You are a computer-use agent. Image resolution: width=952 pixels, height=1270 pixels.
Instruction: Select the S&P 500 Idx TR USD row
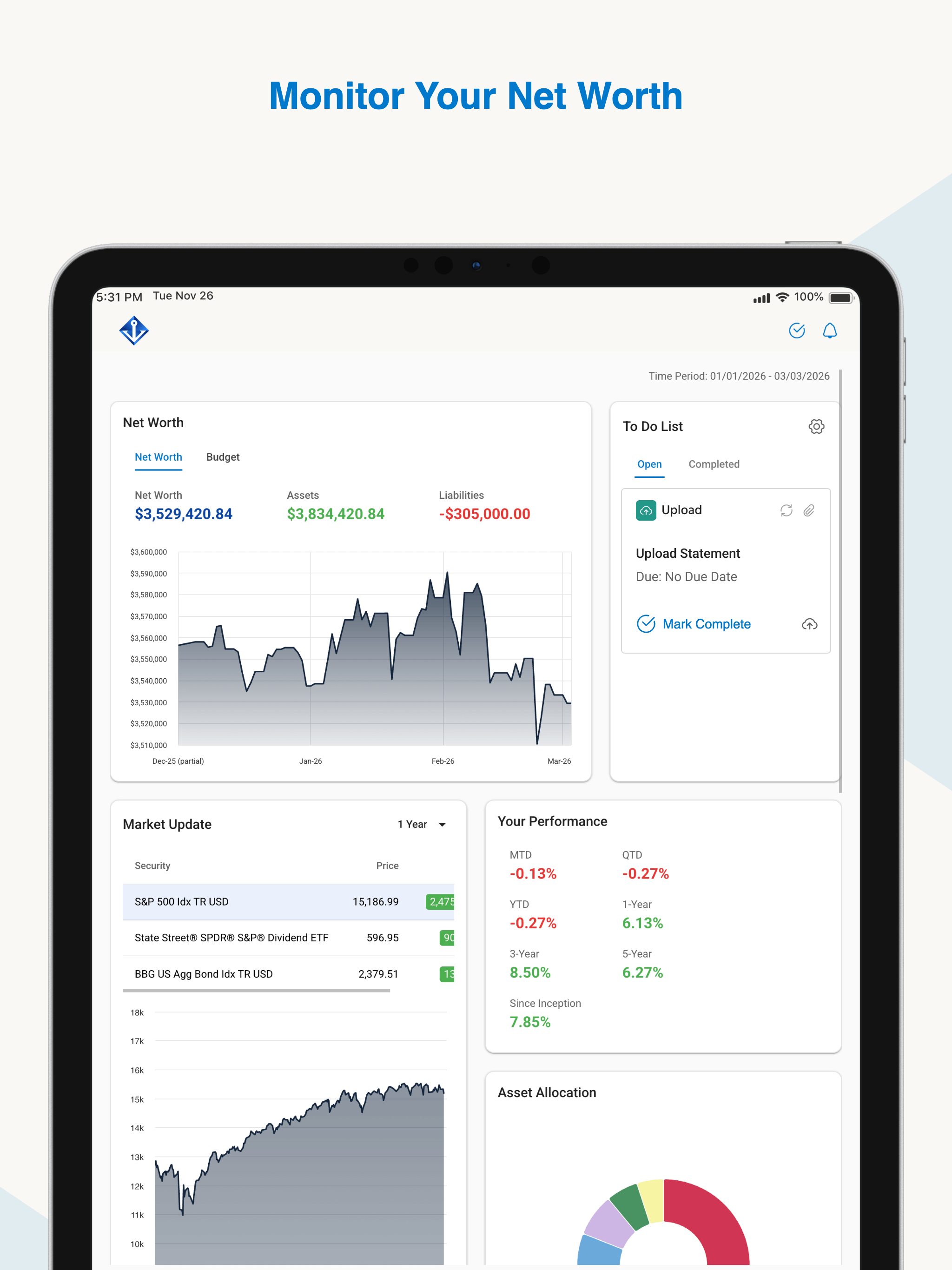[288, 901]
